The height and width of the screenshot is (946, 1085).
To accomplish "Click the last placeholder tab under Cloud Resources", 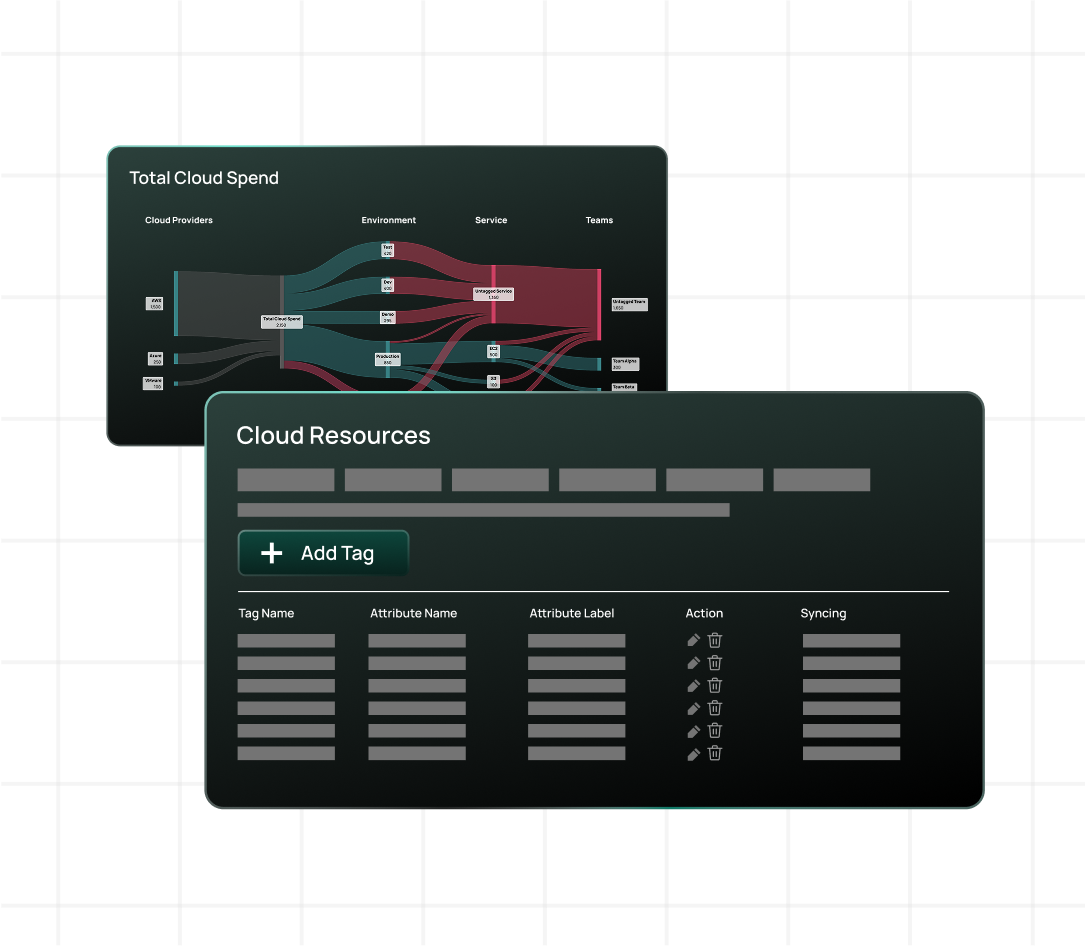I will point(821,480).
